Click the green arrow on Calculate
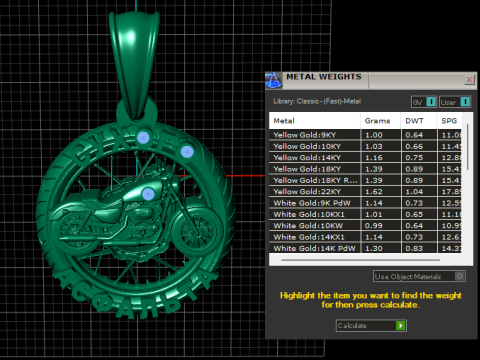The width and height of the screenshot is (480, 360). [x=400, y=325]
